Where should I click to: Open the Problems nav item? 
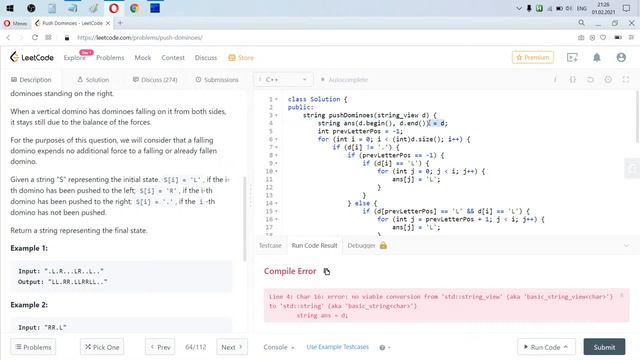click(110, 58)
